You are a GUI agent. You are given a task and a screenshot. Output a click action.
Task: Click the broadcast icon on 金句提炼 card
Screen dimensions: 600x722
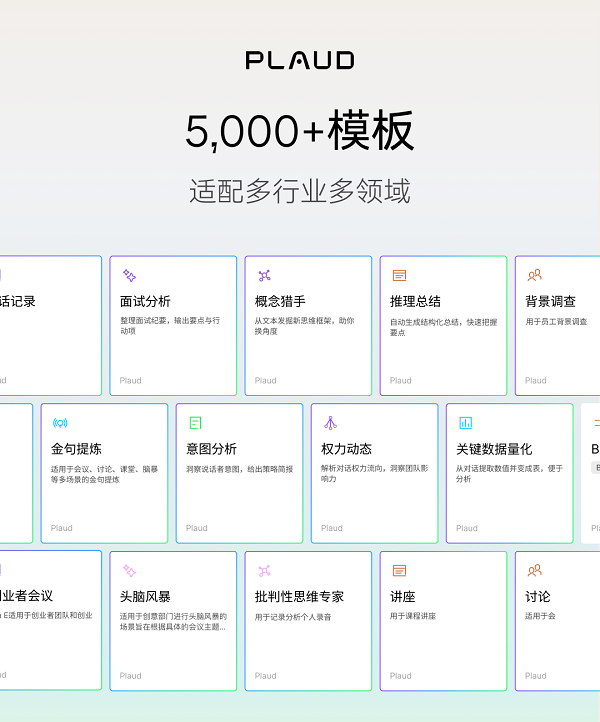pyautogui.click(x=60, y=423)
